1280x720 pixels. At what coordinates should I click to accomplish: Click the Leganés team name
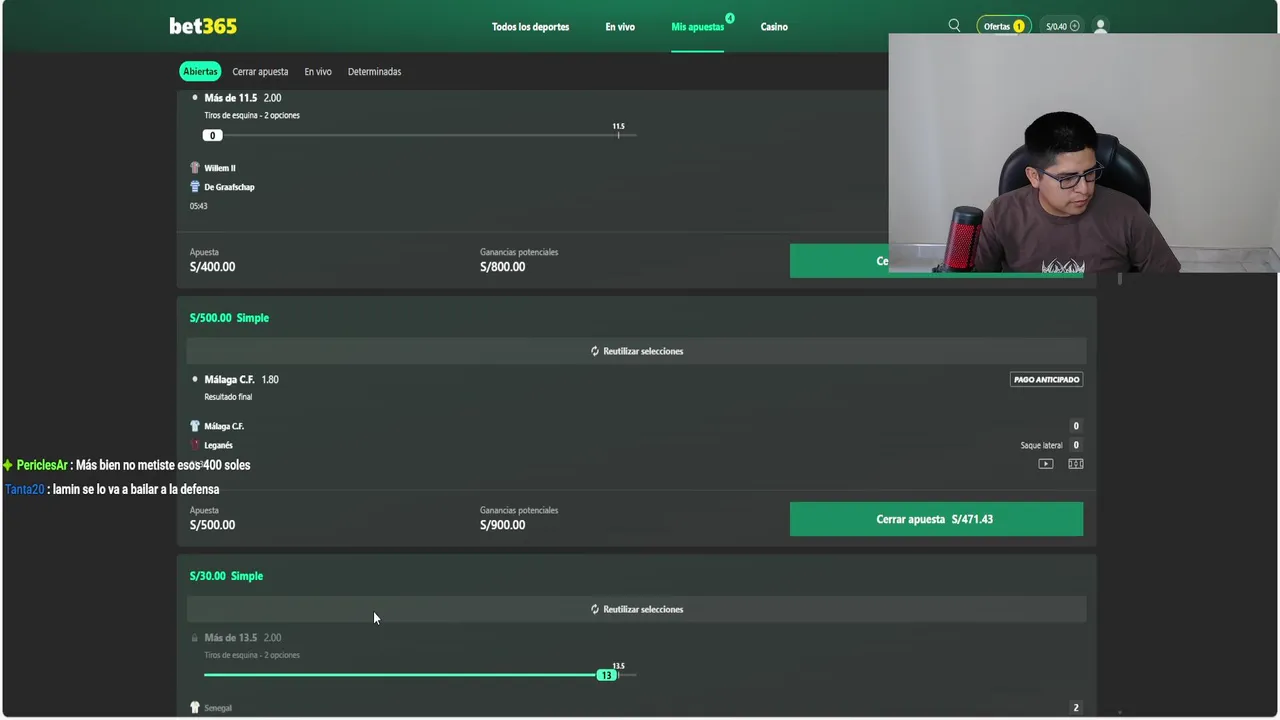tap(218, 445)
